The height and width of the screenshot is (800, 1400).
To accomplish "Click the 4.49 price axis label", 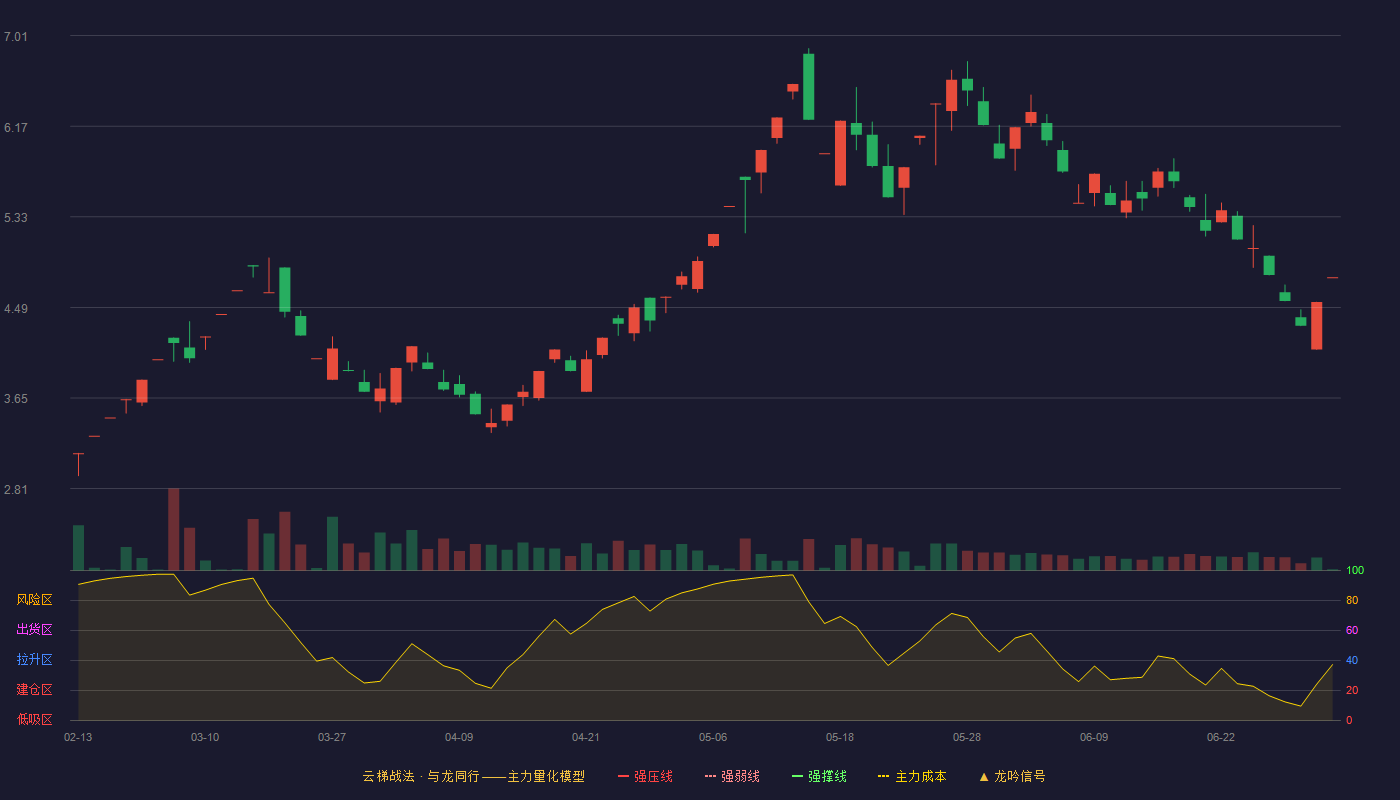I will point(16,309).
